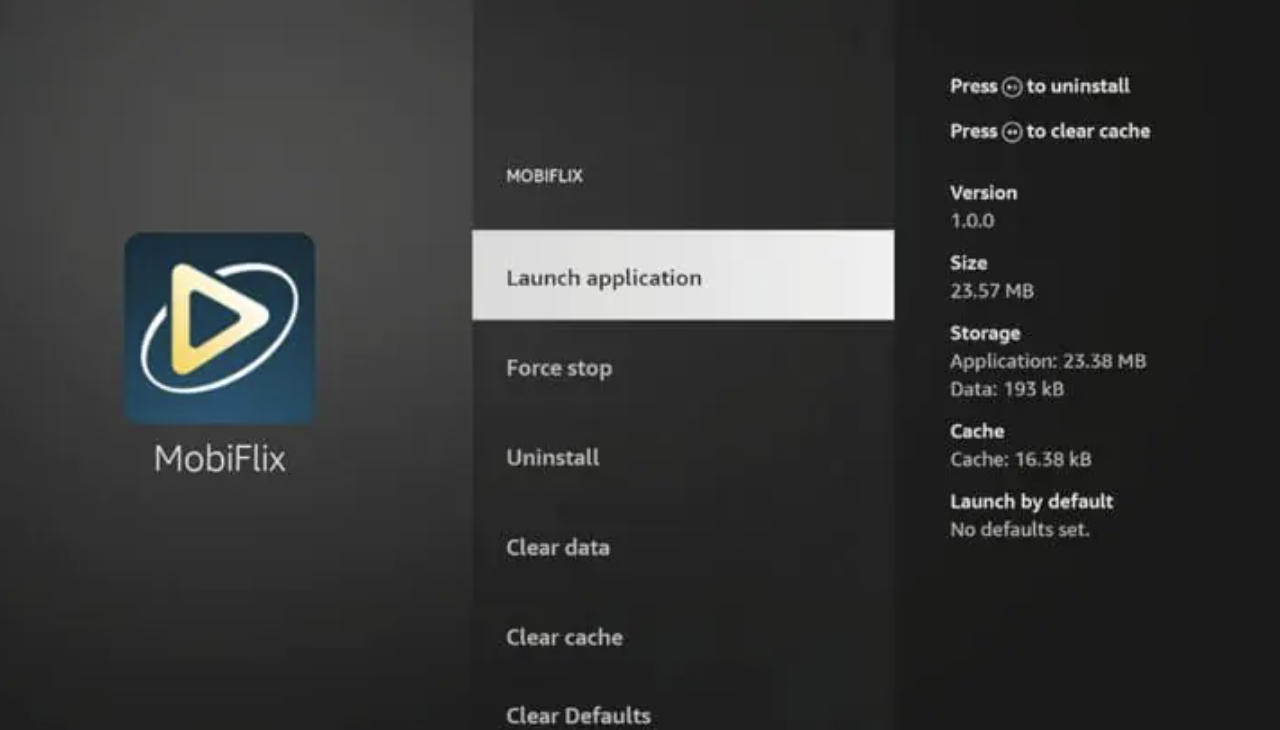Select Launch application

coord(683,275)
